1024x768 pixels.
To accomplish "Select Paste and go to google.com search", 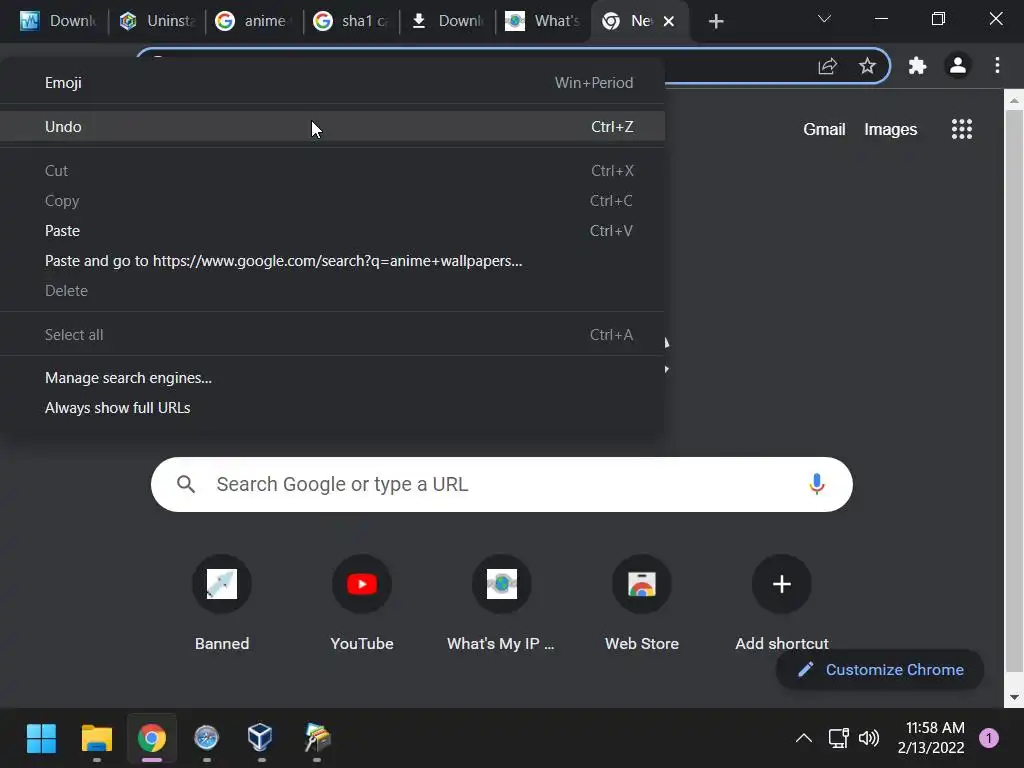I will pos(332,261).
